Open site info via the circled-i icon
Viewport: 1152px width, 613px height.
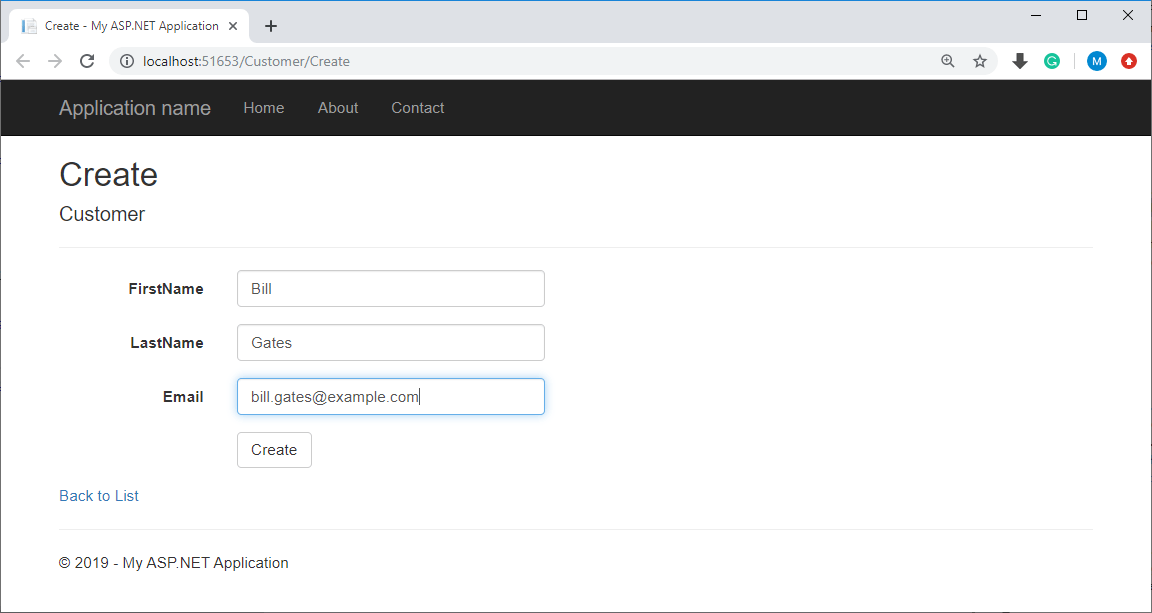[125, 61]
